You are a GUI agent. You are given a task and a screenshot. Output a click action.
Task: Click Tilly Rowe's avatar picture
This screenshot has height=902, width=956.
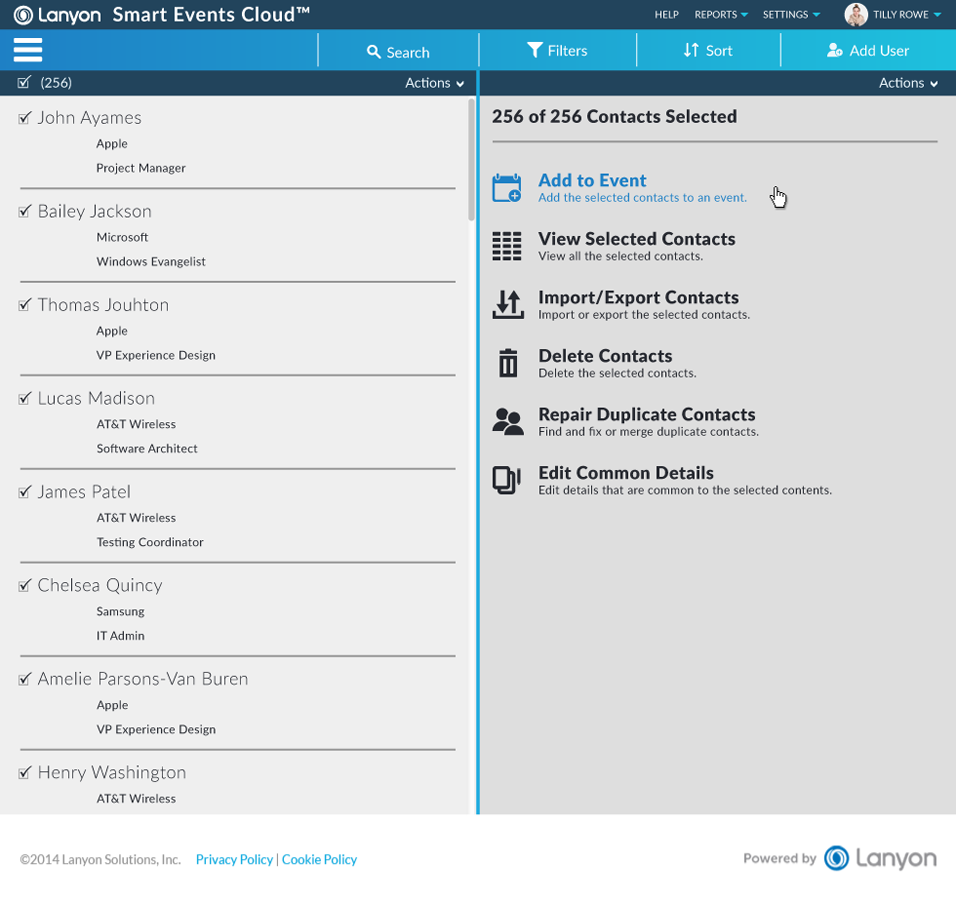click(x=855, y=15)
